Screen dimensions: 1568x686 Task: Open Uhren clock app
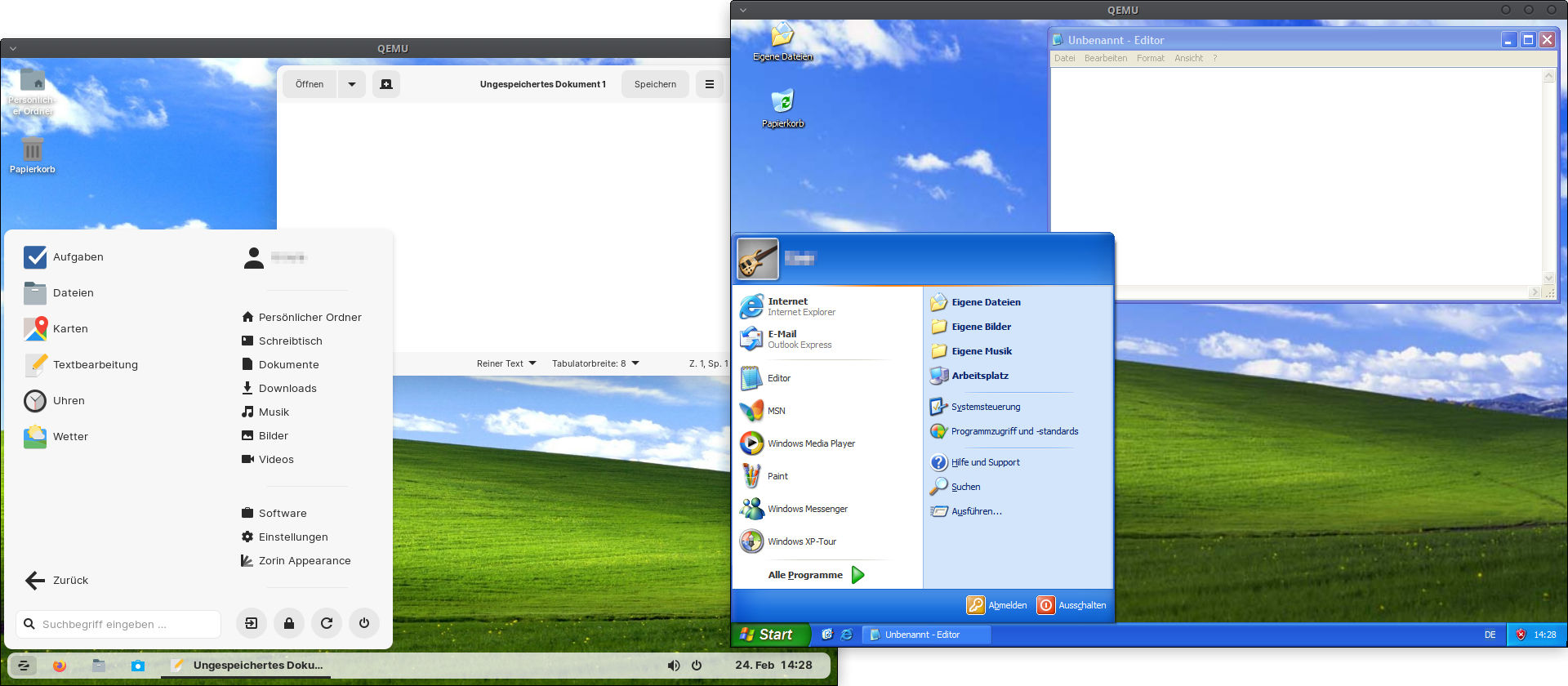click(54, 401)
